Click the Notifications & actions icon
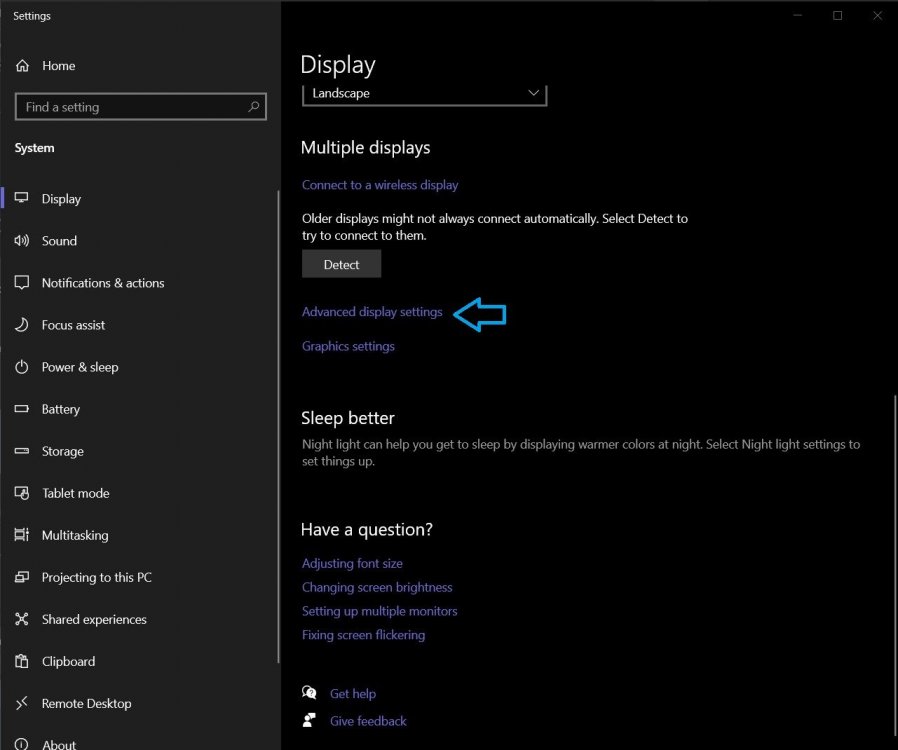 pos(22,282)
